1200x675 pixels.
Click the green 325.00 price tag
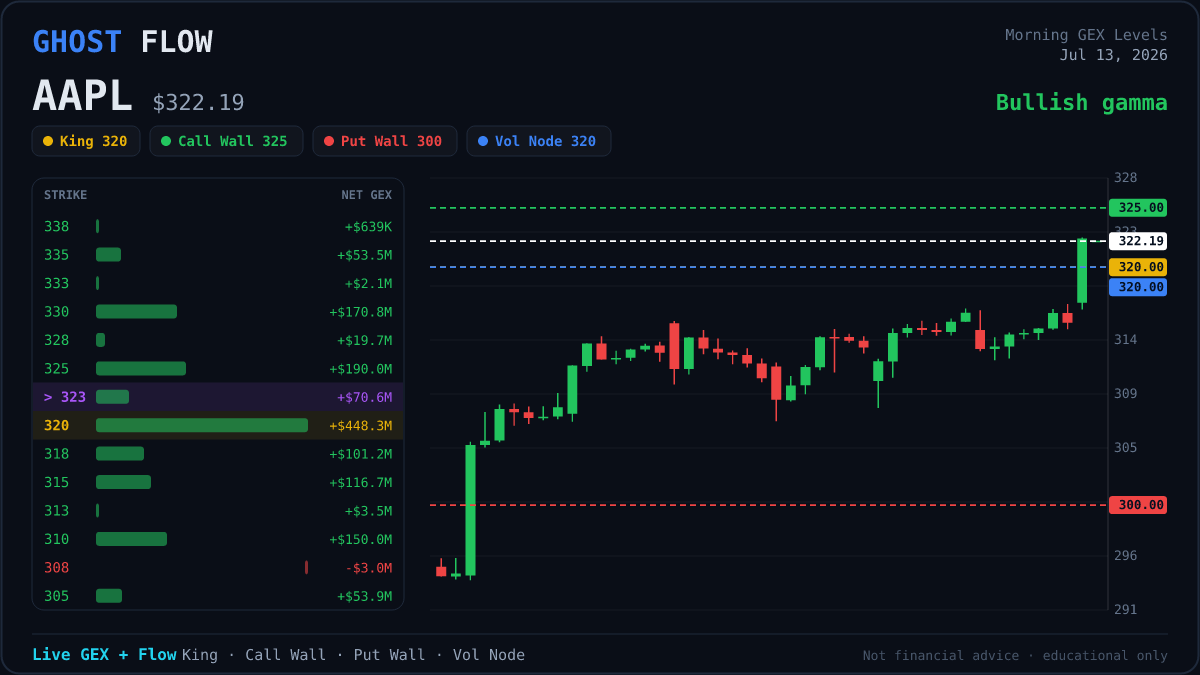pos(1138,208)
